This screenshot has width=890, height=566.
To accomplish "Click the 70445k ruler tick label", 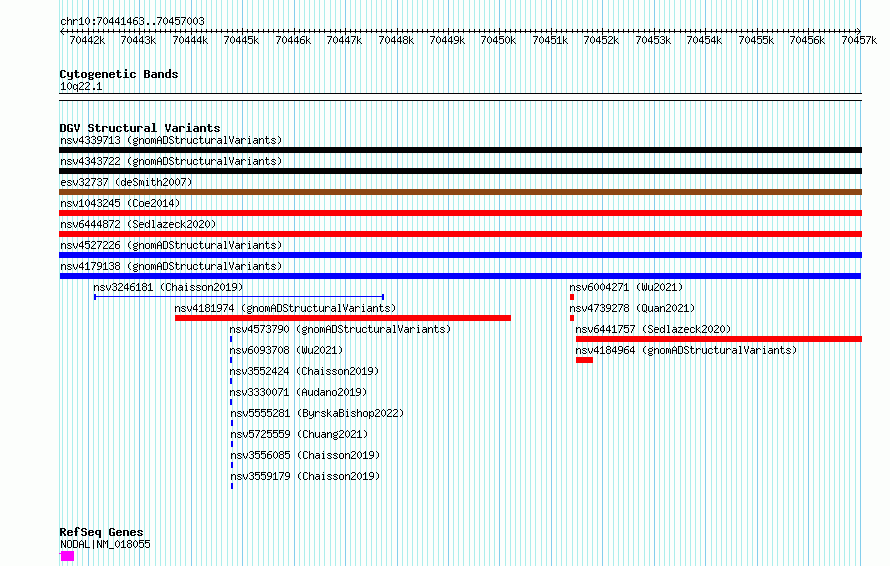I will coord(241,40).
